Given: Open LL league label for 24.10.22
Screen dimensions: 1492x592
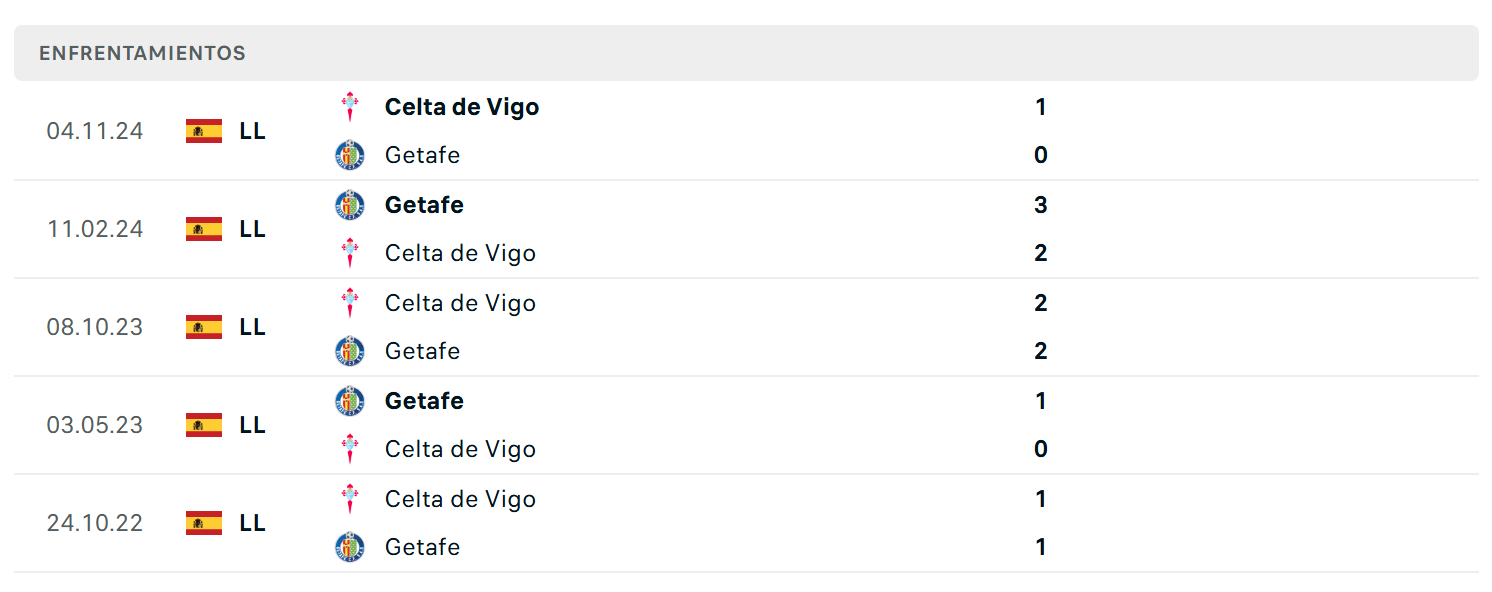Looking at the screenshot, I should pyautogui.click(x=253, y=523).
